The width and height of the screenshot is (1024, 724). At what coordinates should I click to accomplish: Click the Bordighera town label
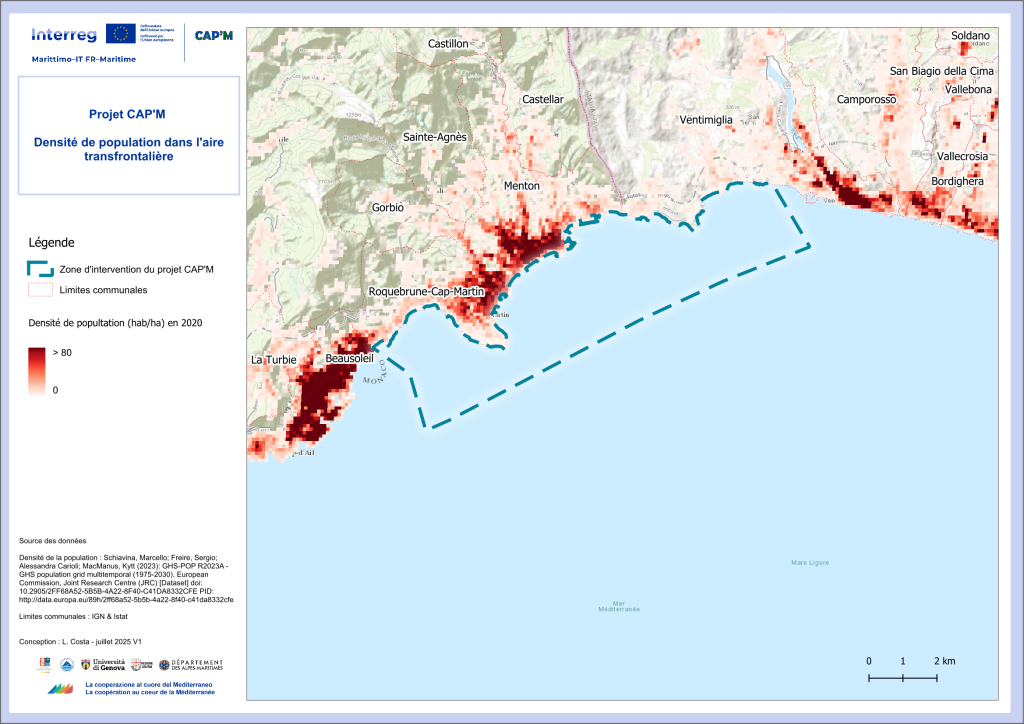[x=957, y=182]
